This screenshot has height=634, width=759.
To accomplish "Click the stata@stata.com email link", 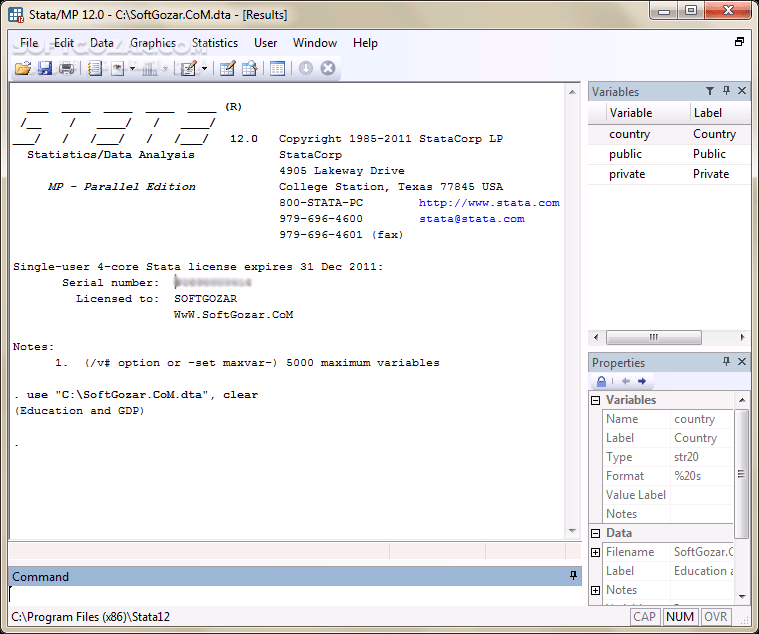I will (x=471, y=219).
